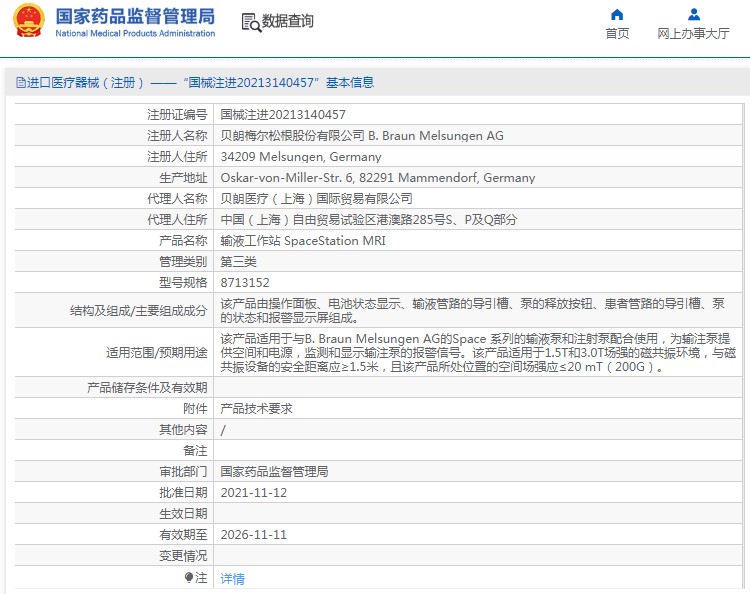Image resolution: width=750 pixels, height=594 pixels.
Task: Click the 适用范围/预期用途 label
Action: (157, 353)
